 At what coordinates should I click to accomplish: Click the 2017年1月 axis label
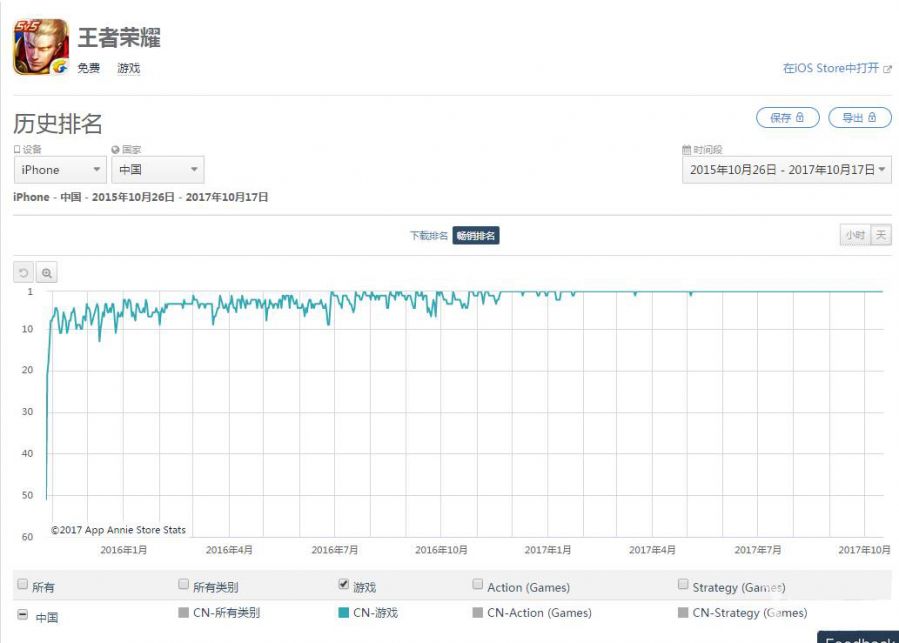tap(548, 550)
